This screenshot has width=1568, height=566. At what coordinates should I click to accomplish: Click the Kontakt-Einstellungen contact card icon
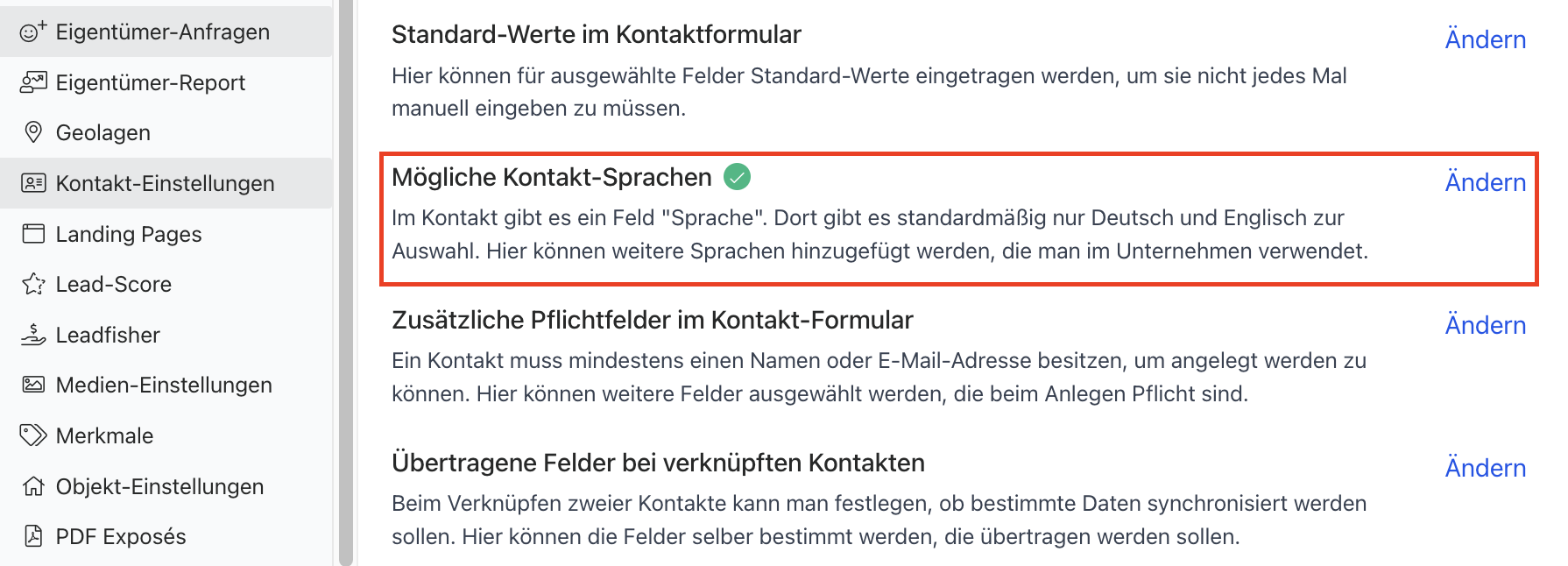tap(33, 183)
